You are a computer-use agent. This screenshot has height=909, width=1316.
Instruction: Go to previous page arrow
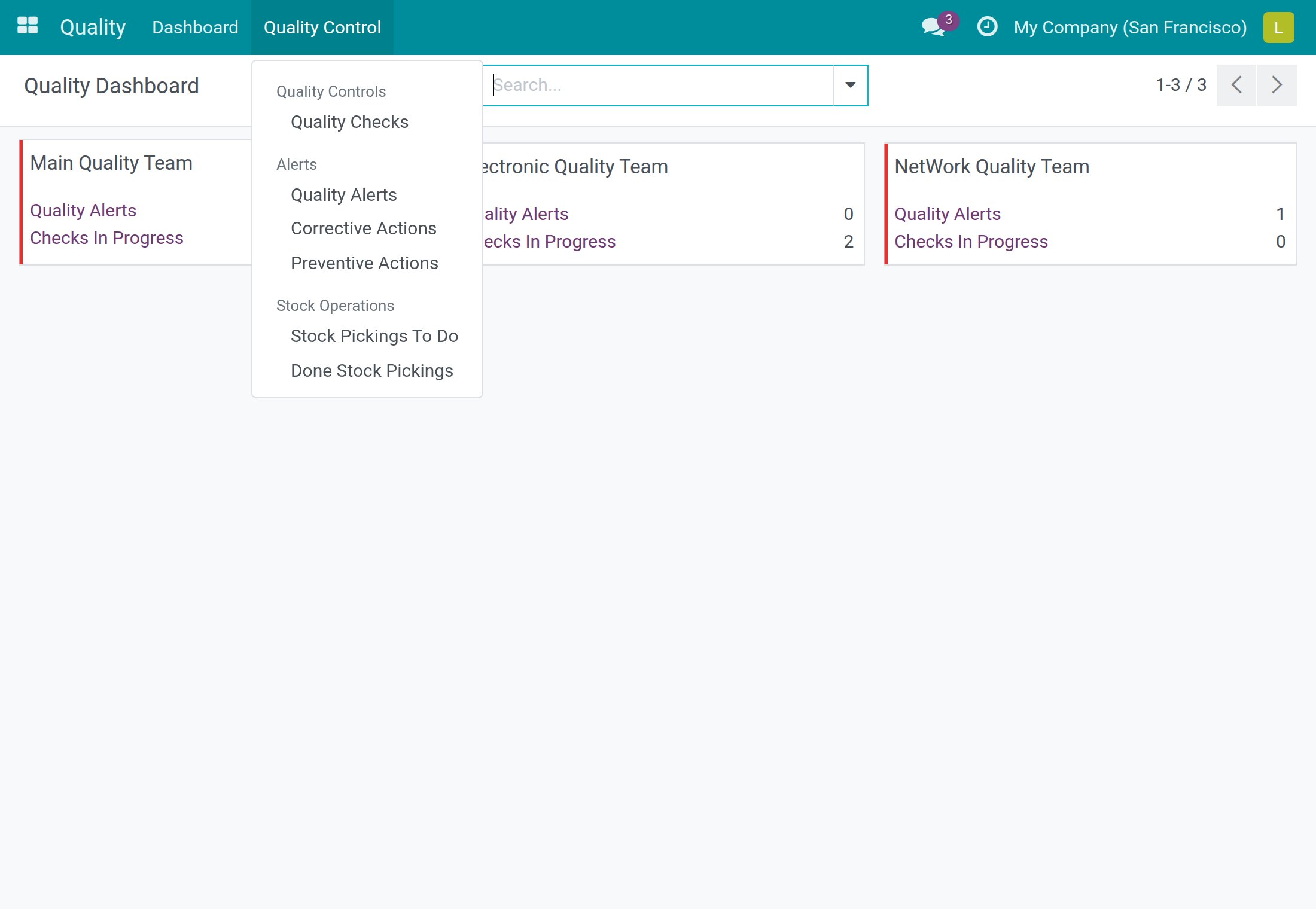coord(1236,85)
